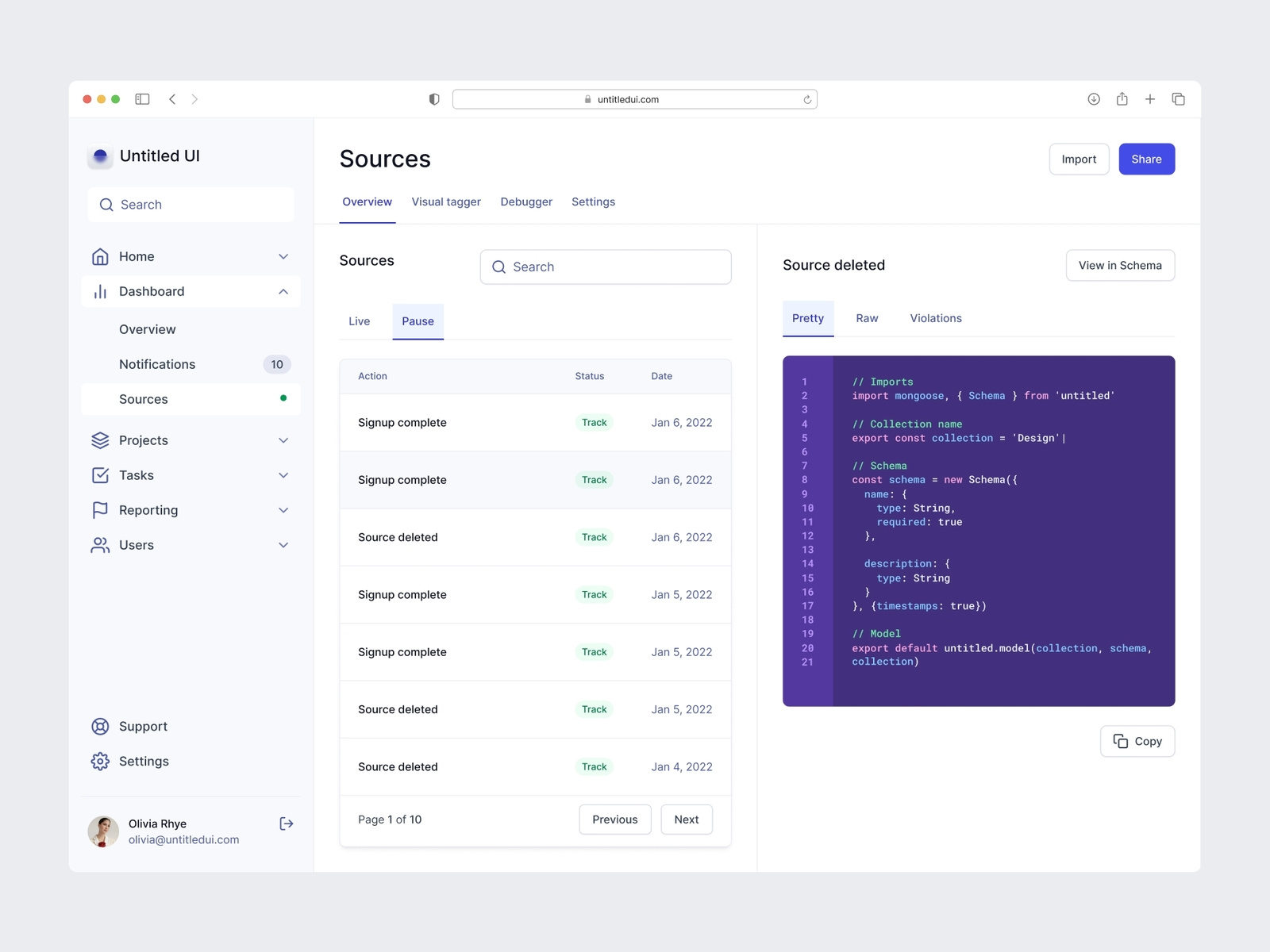
Task: Open the browser share icon
Action: point(1122,99)
